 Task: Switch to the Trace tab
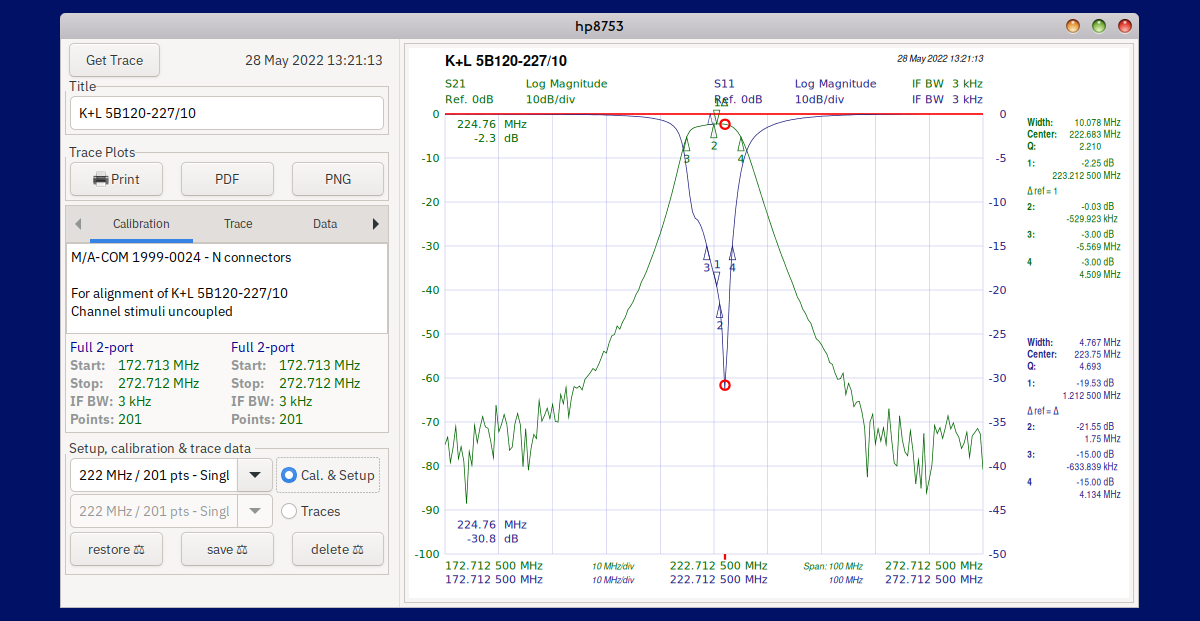click(238, 223)
